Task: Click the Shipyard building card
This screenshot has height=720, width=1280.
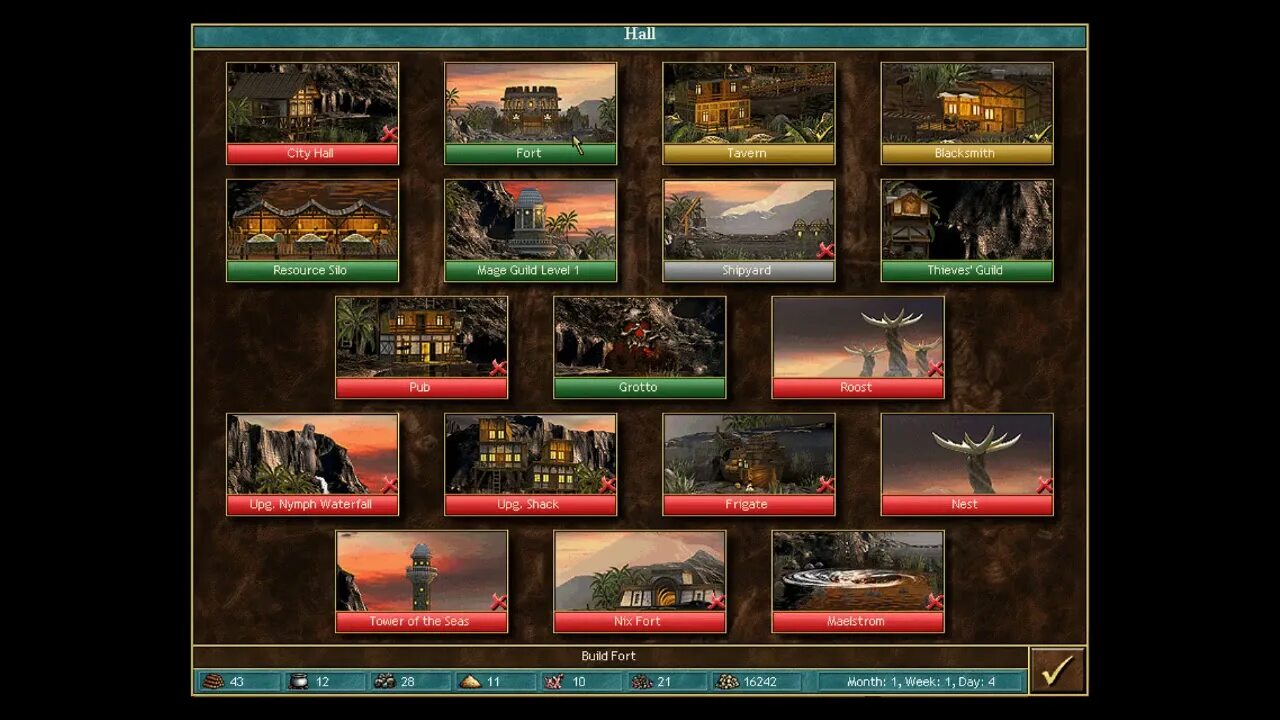Action: click(x=748, y=230)
